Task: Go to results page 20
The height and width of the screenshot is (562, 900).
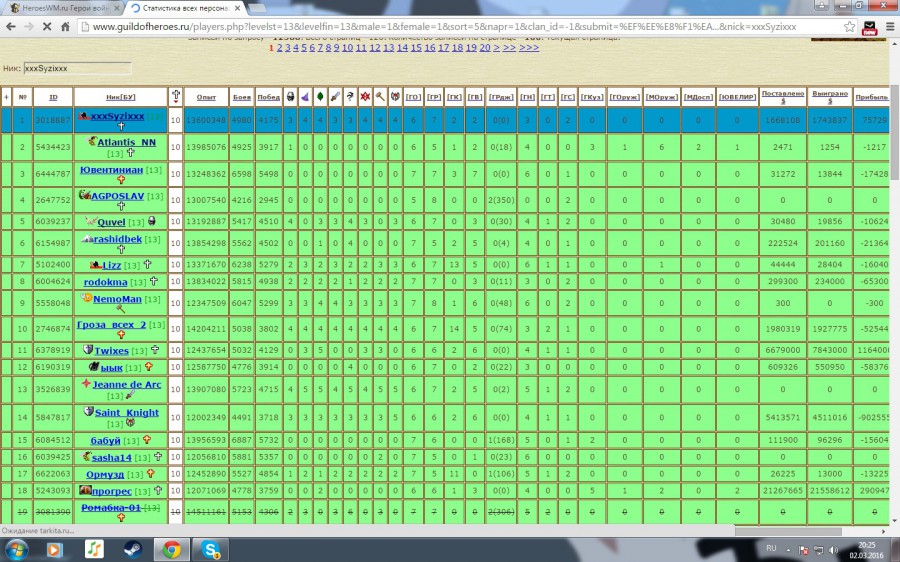Action: 485,48
